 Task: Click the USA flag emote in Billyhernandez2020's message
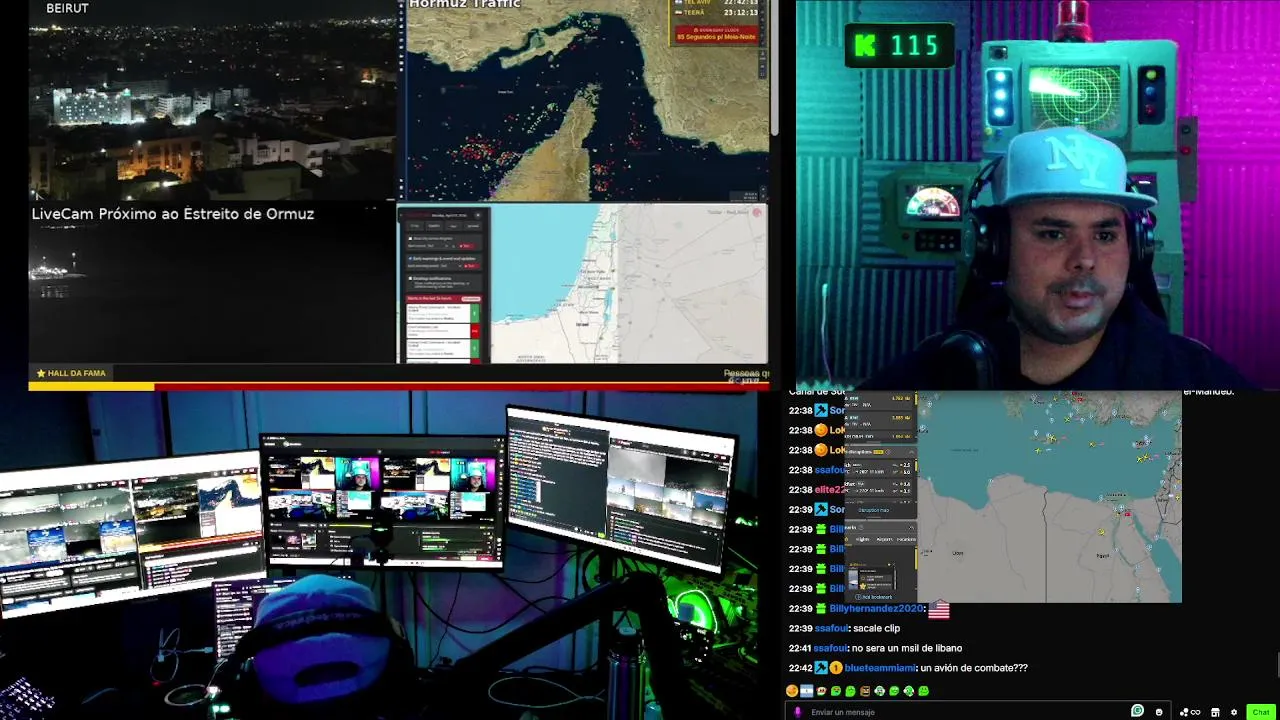(938, 608)
